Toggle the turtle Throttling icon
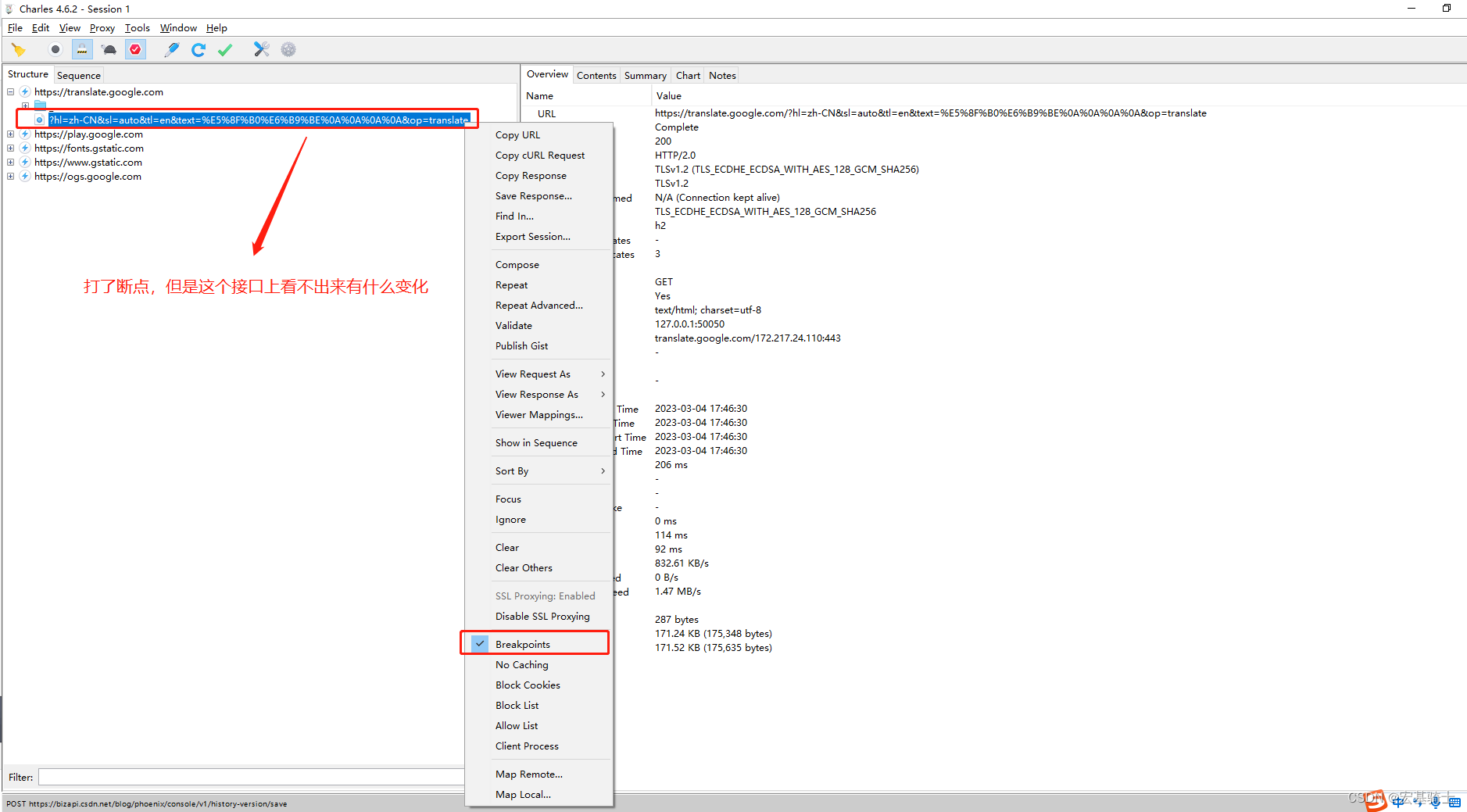This screenshot has height=812, width=1467. (x=109, y=50)
